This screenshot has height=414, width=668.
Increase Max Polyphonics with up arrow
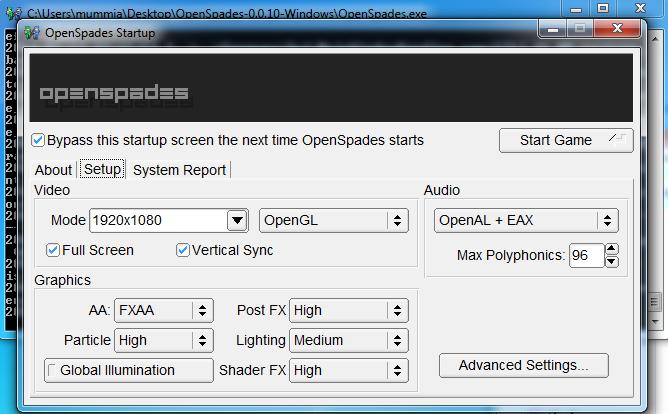tap(612, 249)
